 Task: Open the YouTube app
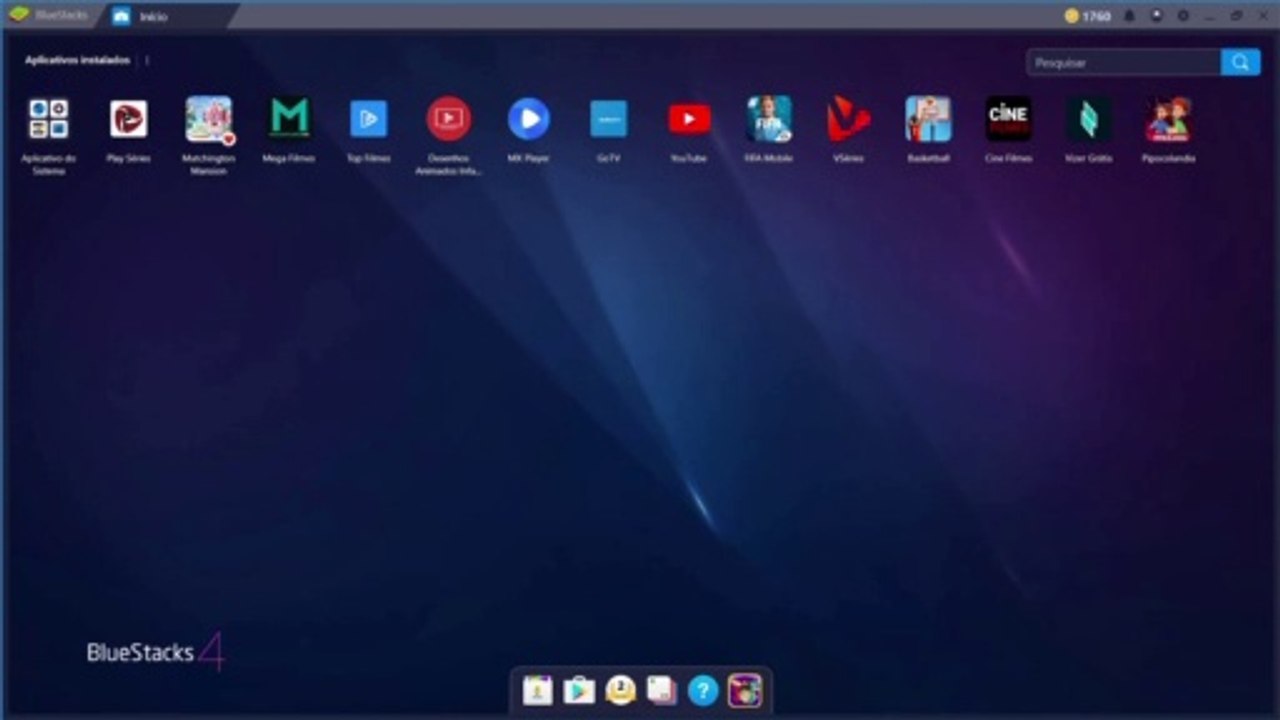(x=689, y=119)
